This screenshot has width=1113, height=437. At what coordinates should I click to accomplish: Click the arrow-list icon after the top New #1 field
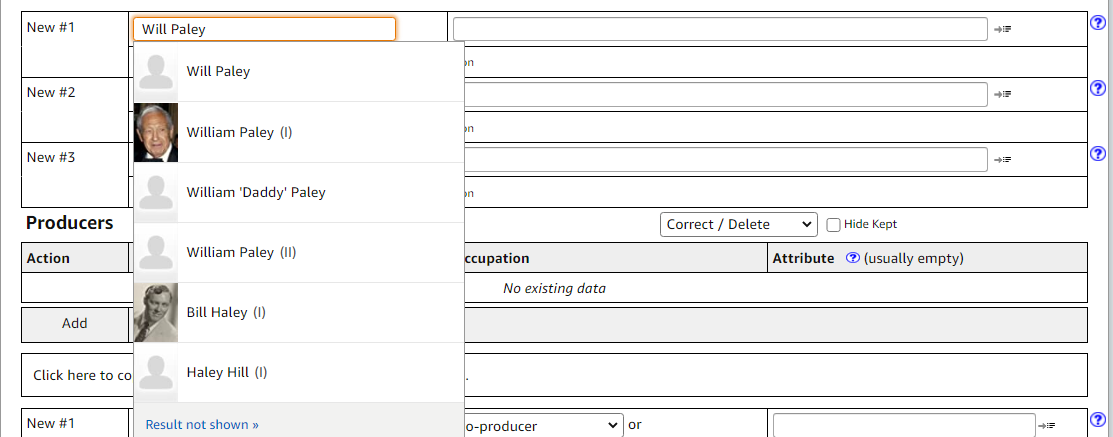[1003, 30]
